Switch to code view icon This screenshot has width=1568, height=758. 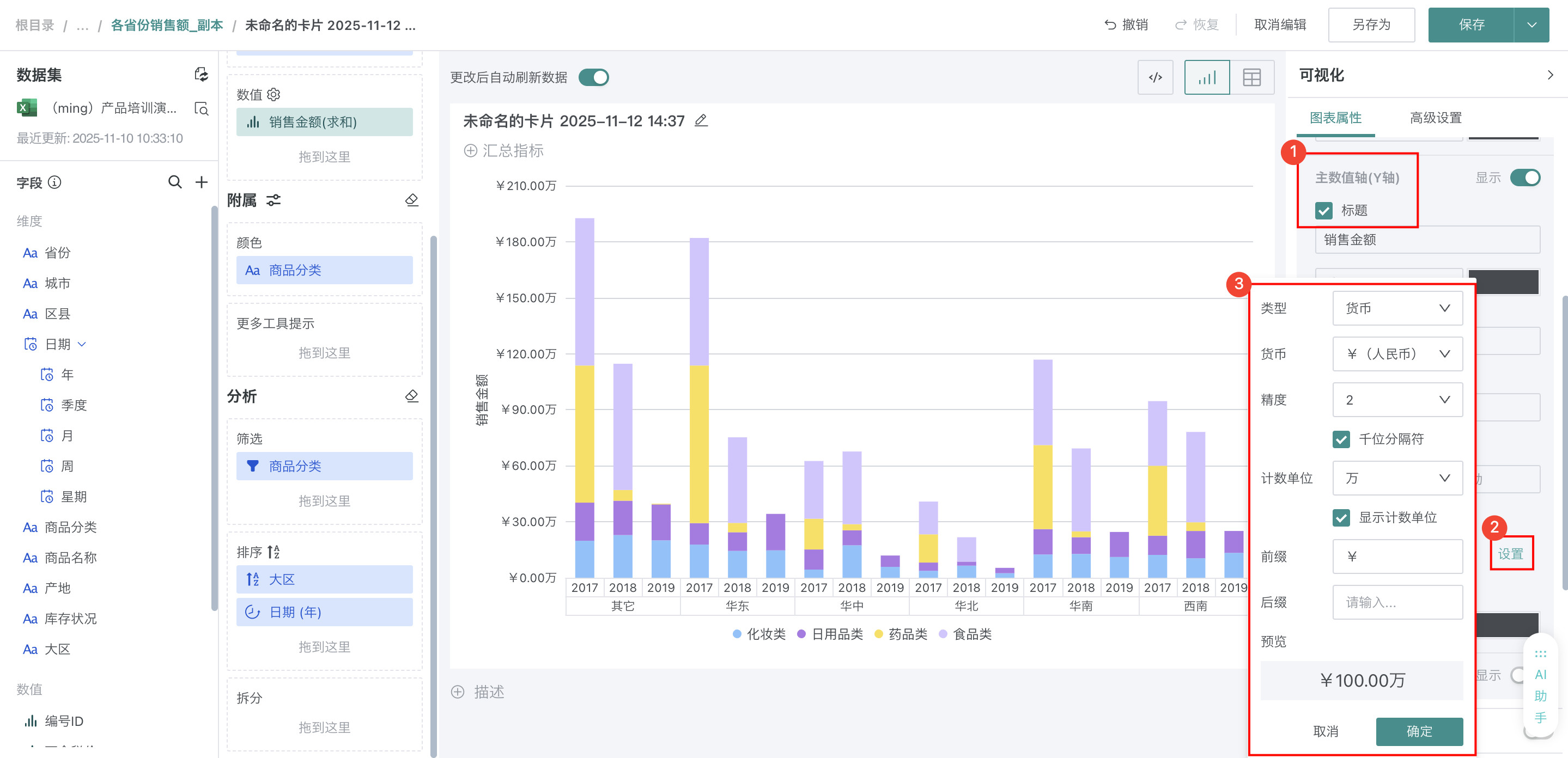point(1154,77)
